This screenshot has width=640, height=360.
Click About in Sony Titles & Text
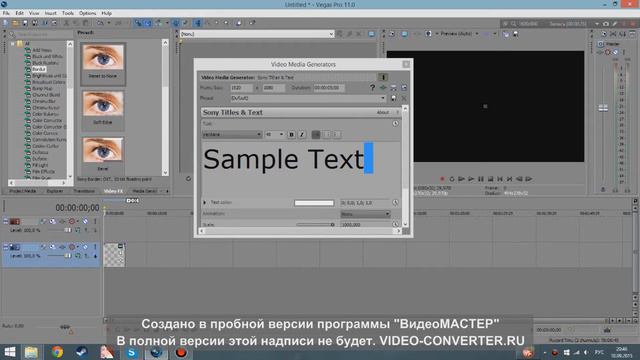click(x=382, y=112)
